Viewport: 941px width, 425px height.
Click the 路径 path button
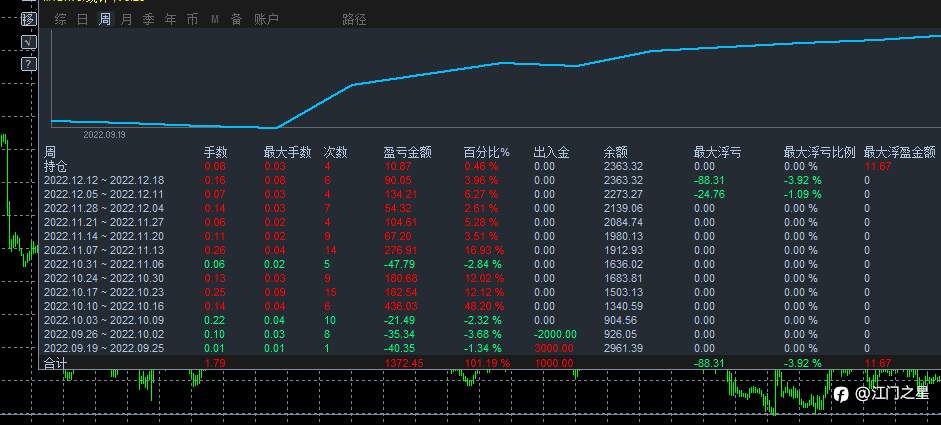tap(354, 19)
